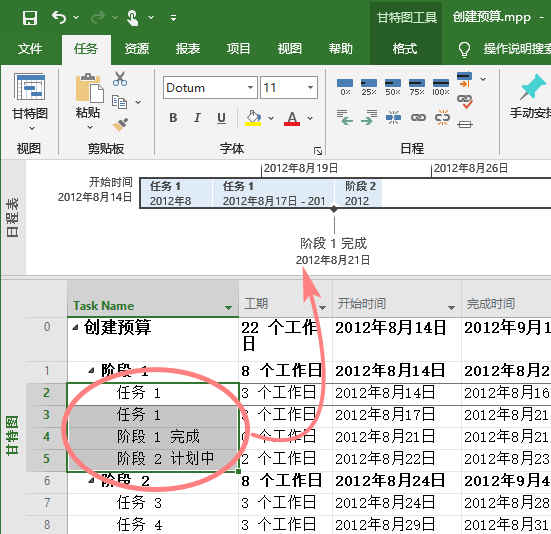Open the background color dropdown arrow

pos(271,118)
